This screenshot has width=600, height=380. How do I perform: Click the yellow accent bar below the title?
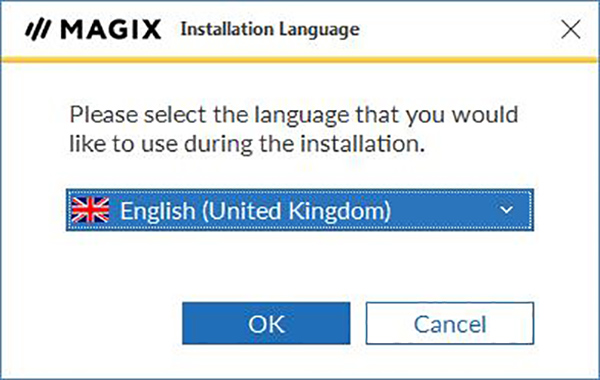coord(300,60)
